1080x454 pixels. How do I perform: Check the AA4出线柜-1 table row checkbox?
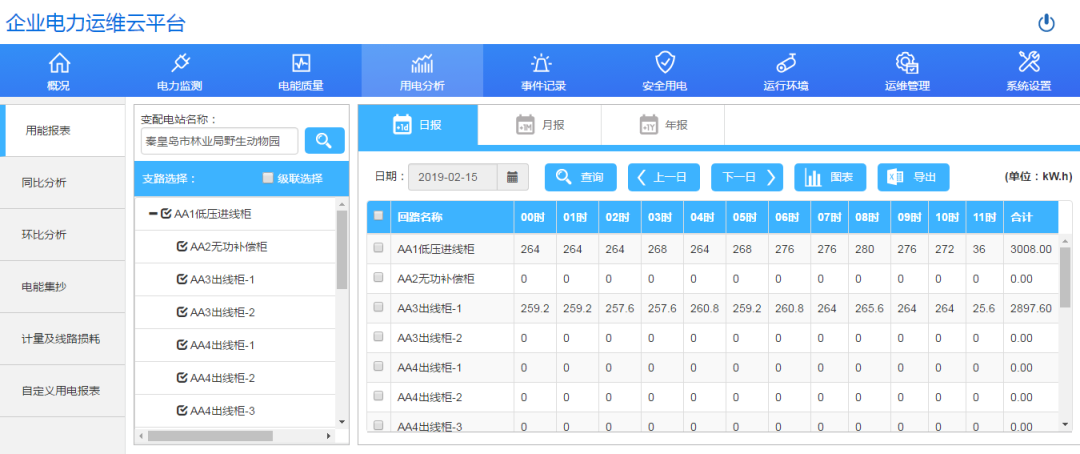378,367
